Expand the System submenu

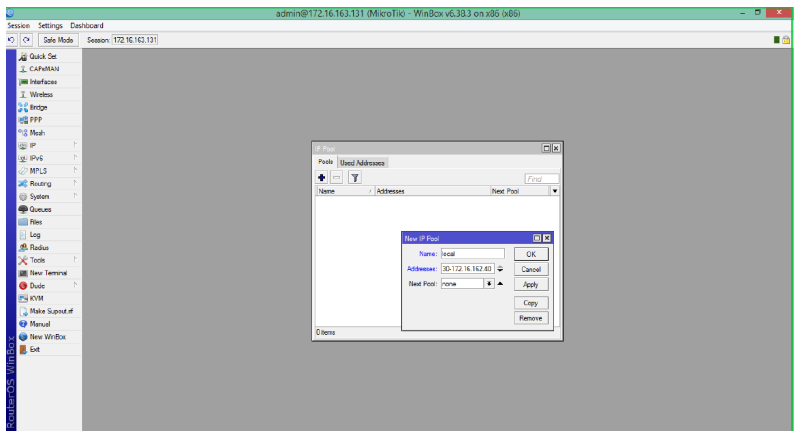coord(75,196)
